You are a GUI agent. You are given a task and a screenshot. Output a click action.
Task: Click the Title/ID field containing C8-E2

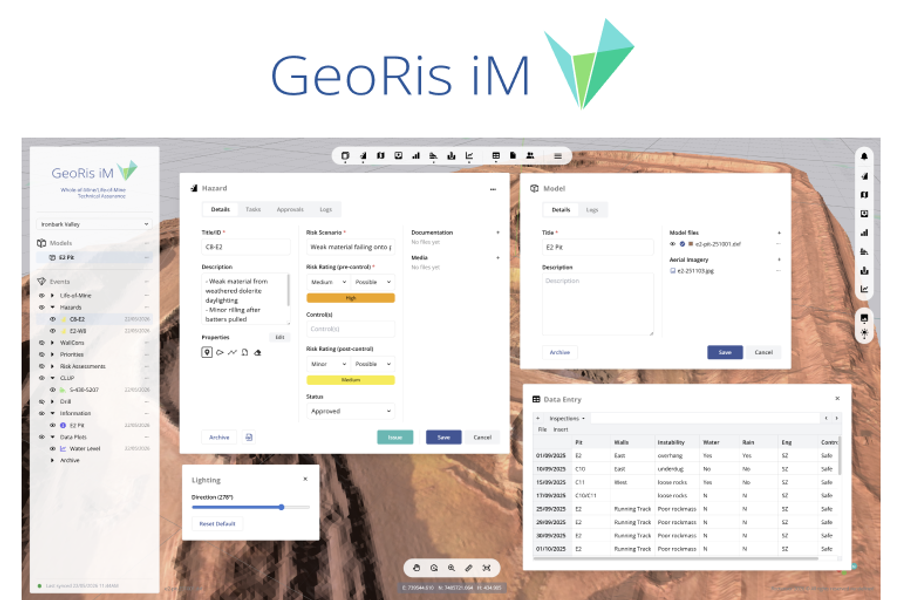click(245, 247)
